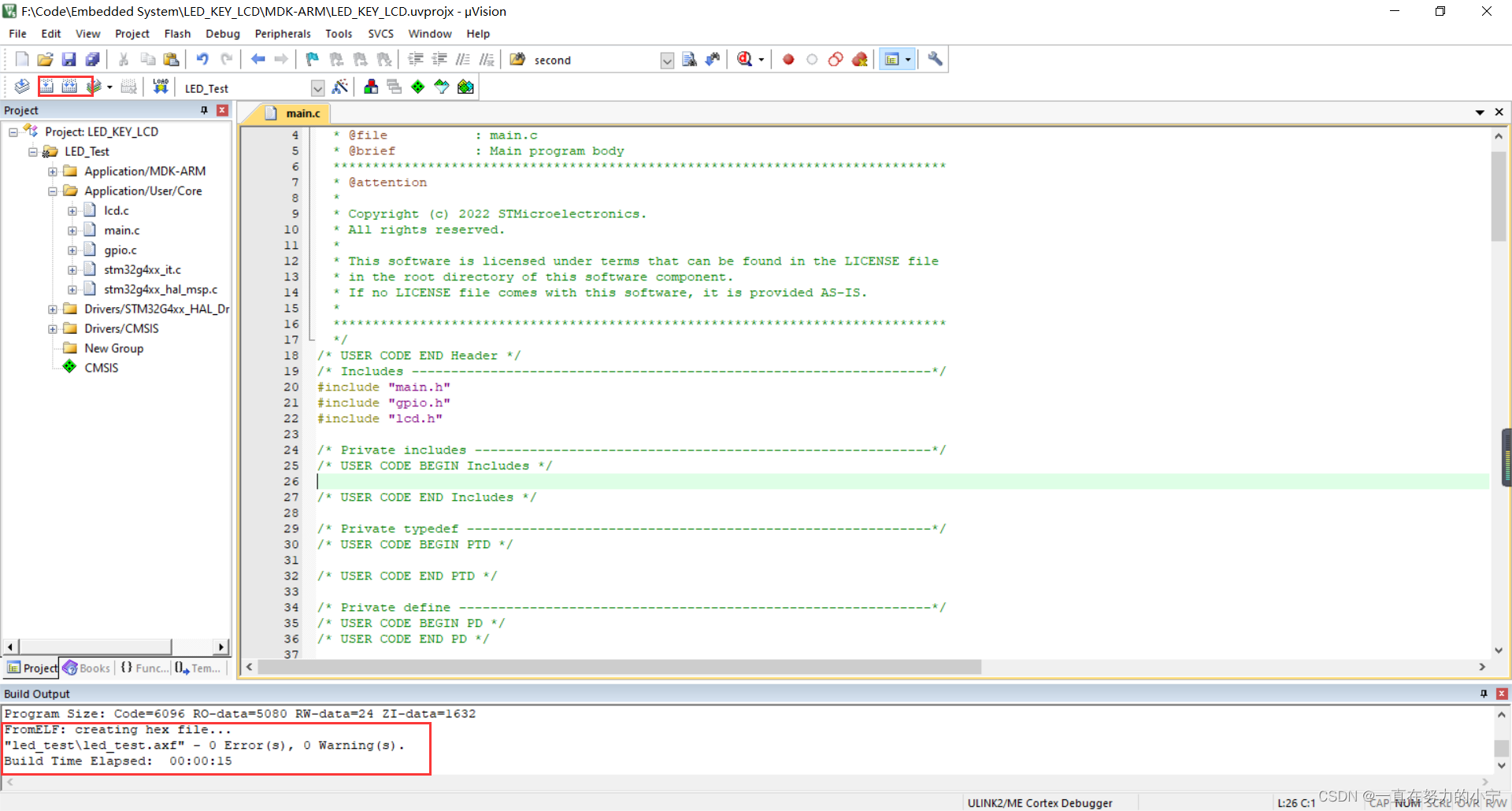Open the debug session dropdown arrow
Screen dimensions: 1512x811
click(x=761, y=59)
